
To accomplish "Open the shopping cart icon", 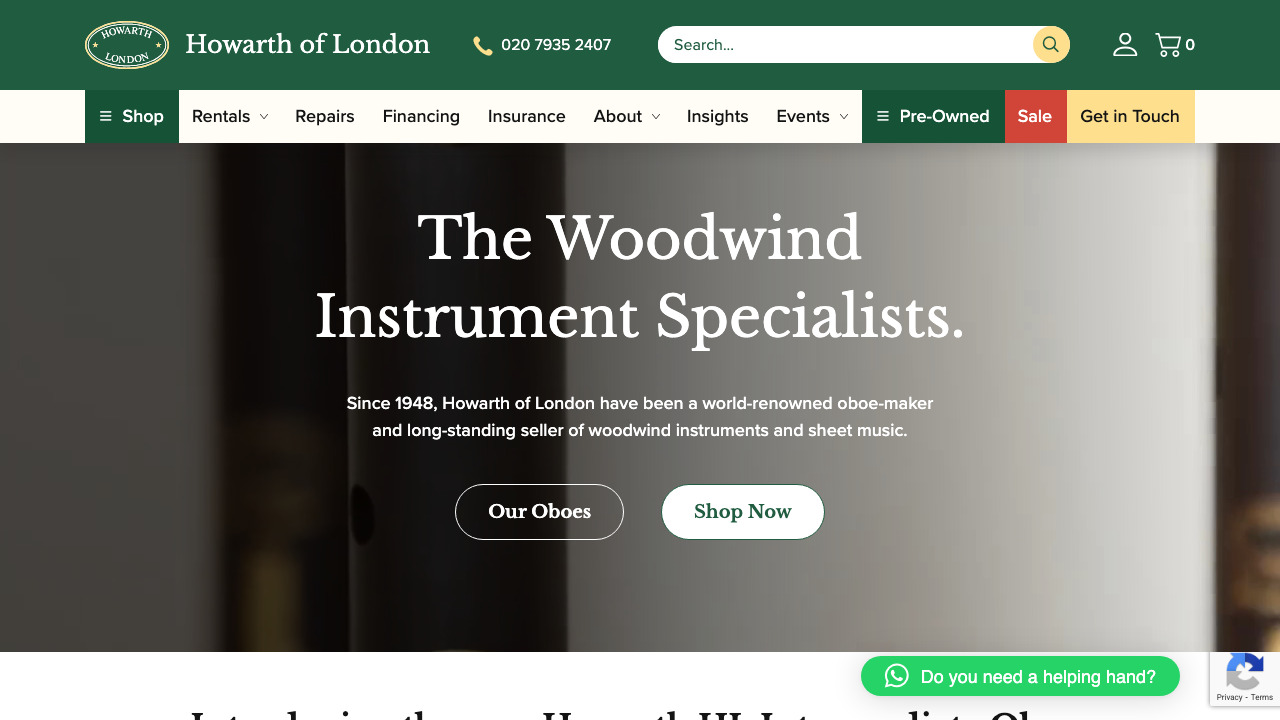I will pyautogui.click(x=1168, y=44).
